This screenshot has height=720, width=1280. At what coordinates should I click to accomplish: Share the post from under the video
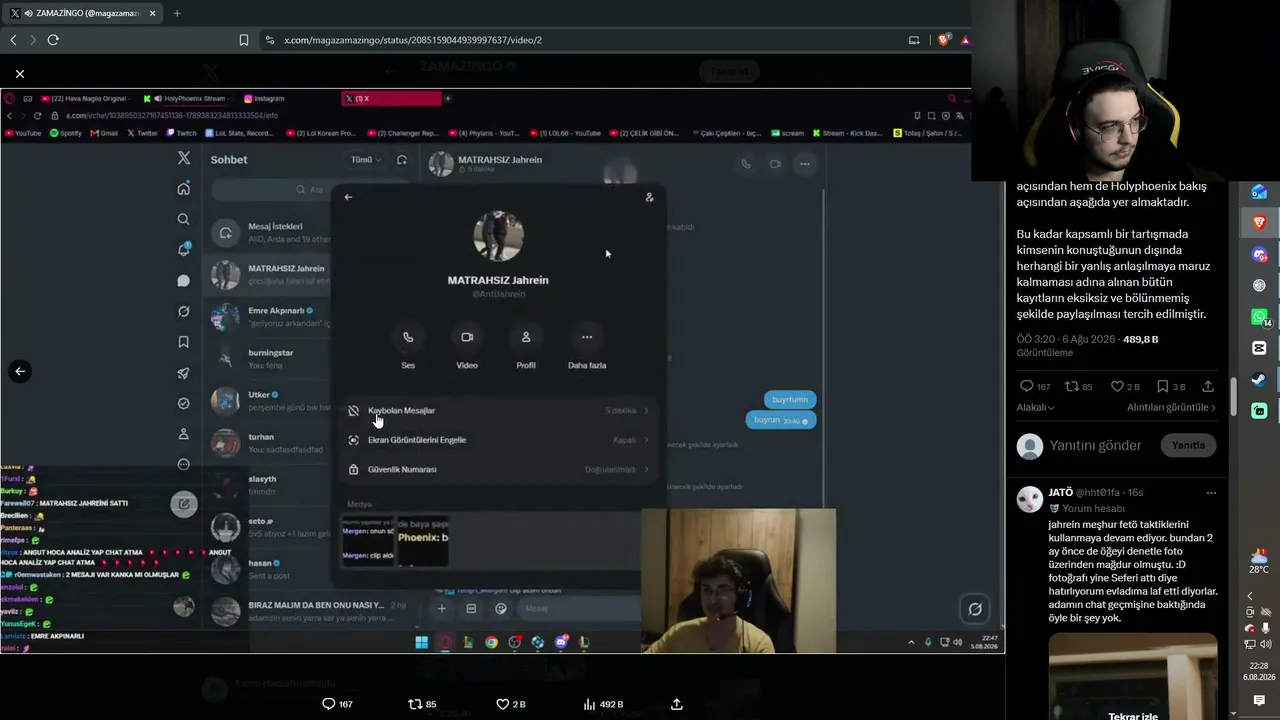point(677,704)
